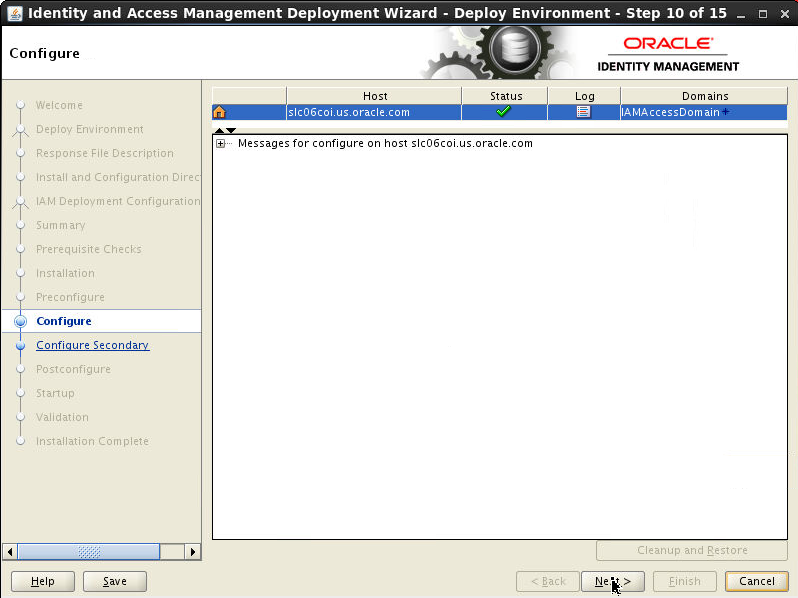This screenshot has height=598, width=798.
Task: Click the Preconfigure step
Action: [70, 297]
